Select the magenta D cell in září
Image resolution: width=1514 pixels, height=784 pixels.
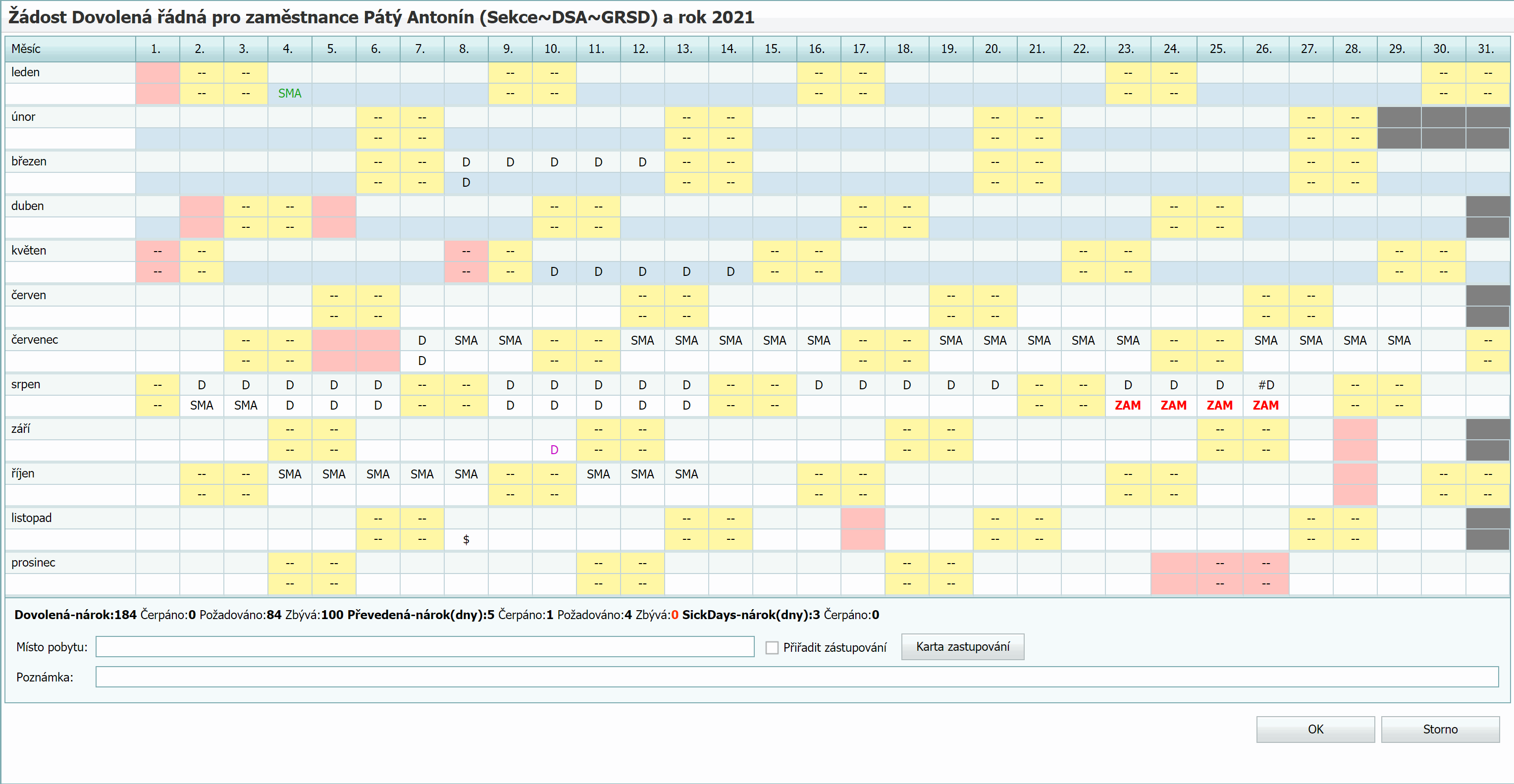(554, 450)
